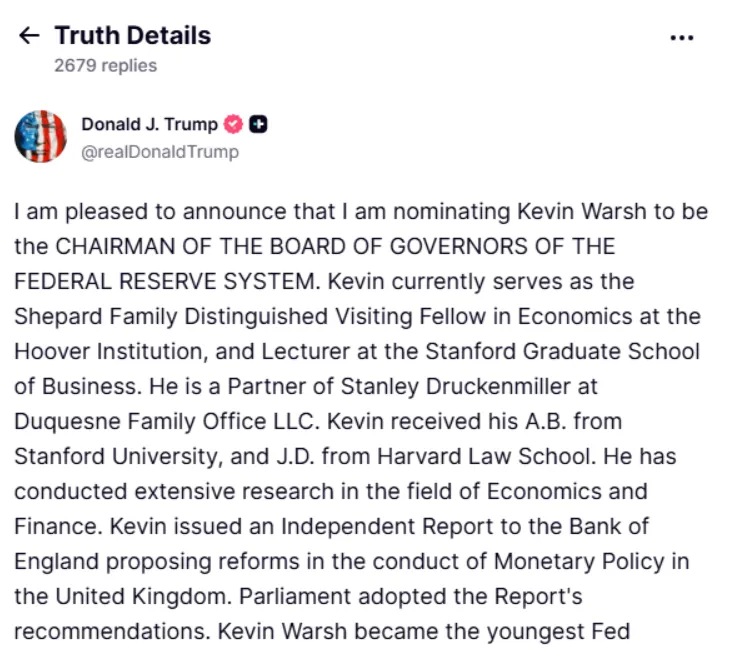Open the Donald J. Trump display name
Screen dimensions: 737x659
click(x=149, y=125)
